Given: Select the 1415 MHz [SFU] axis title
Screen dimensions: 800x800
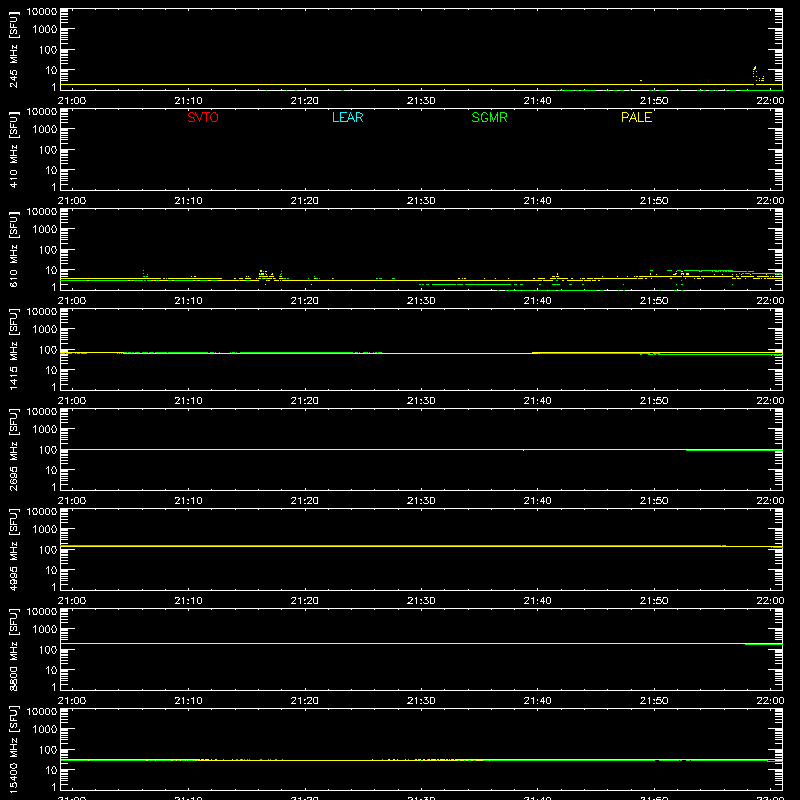Looking at the screenshot, I should point(13,349).
